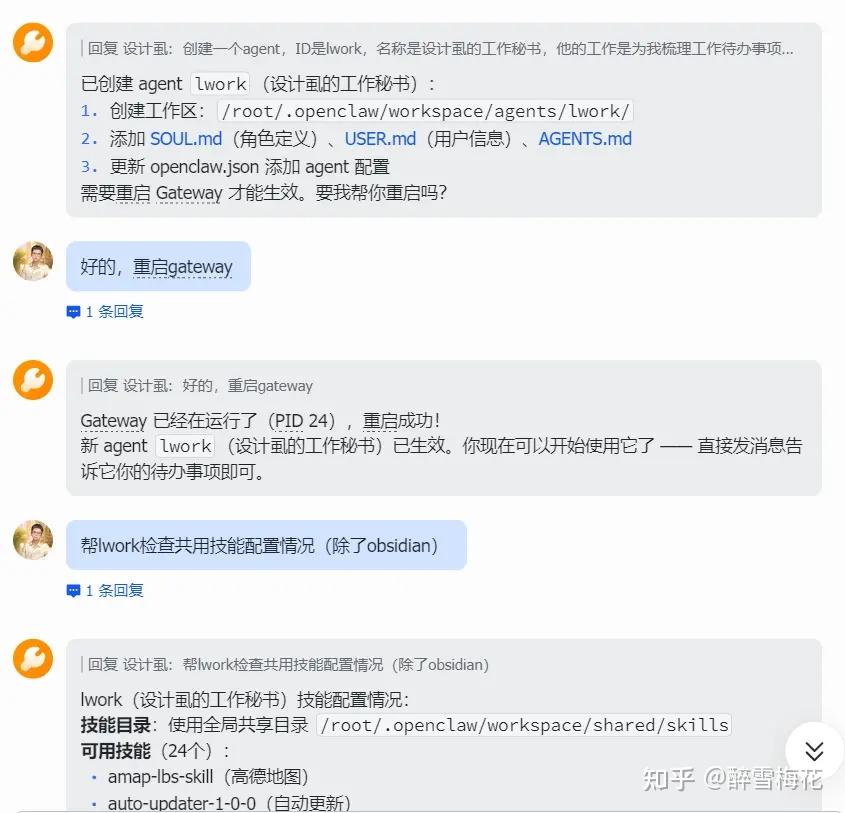Image resolution: width=845 pixels, height=813 pixels.
Task: Open the user avatar beside the "帮lwork检查" message
Action: (x=33, y=540)
